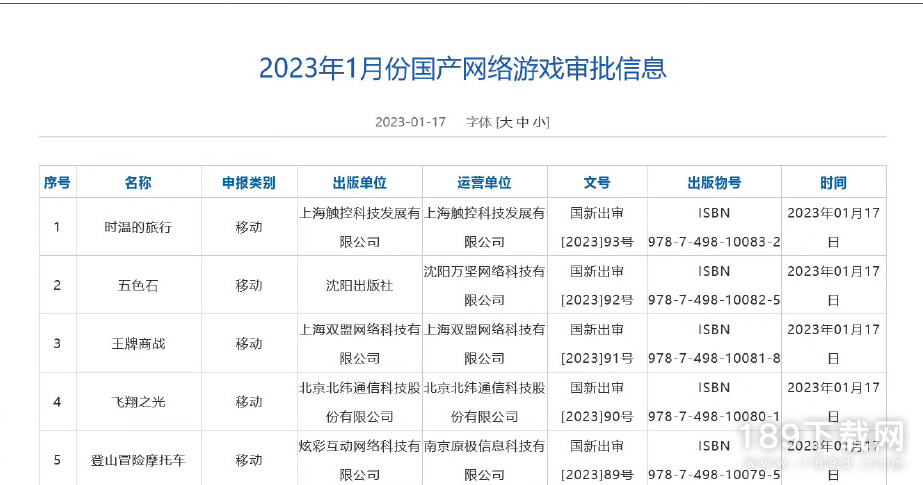The height and width of the screenshot is (485, 923).
Task: Click 上海双盟网络科技有限公司 in 出版单位 column
Action: point(360,344)
